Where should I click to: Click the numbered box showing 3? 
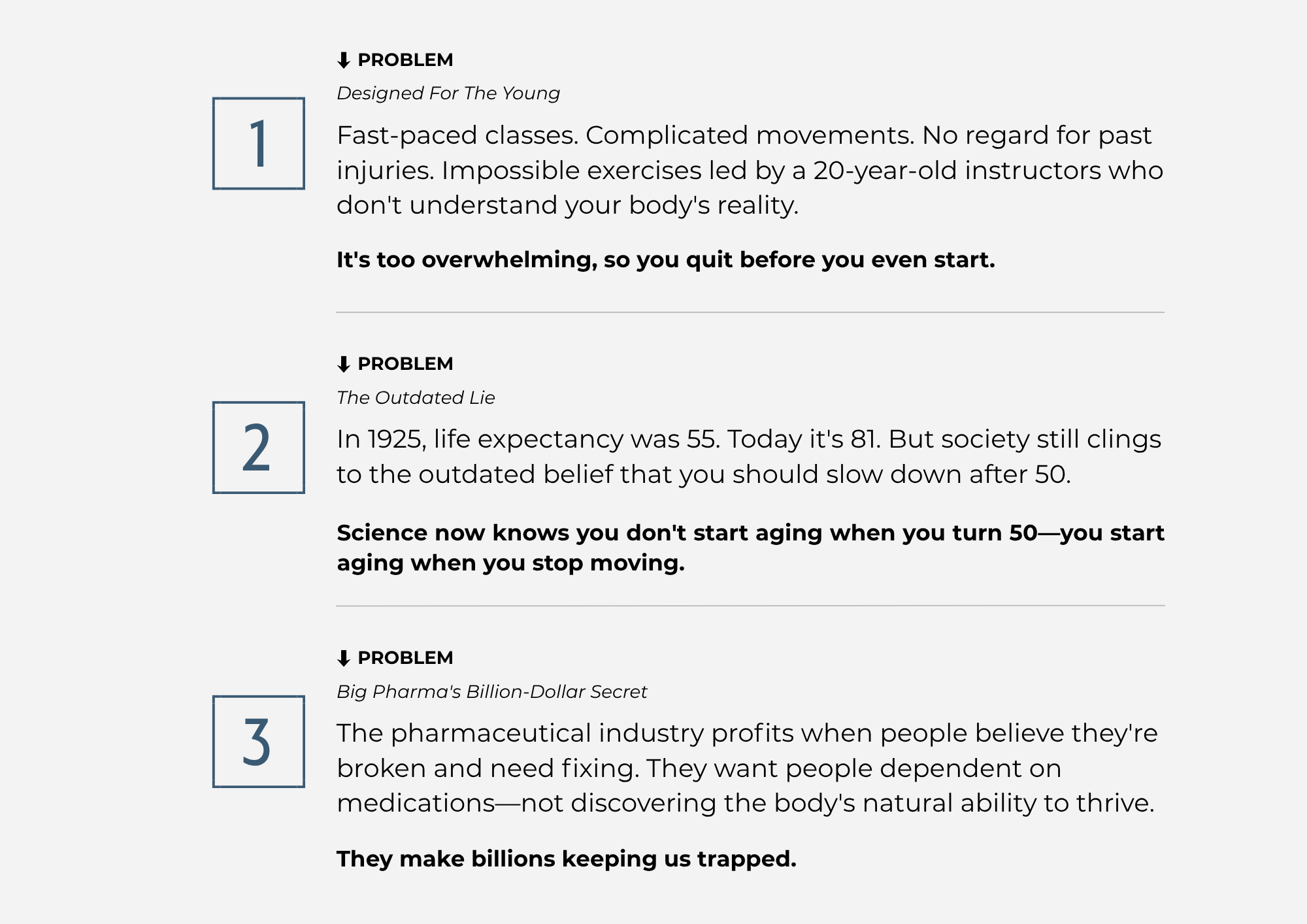click(259, 742)
